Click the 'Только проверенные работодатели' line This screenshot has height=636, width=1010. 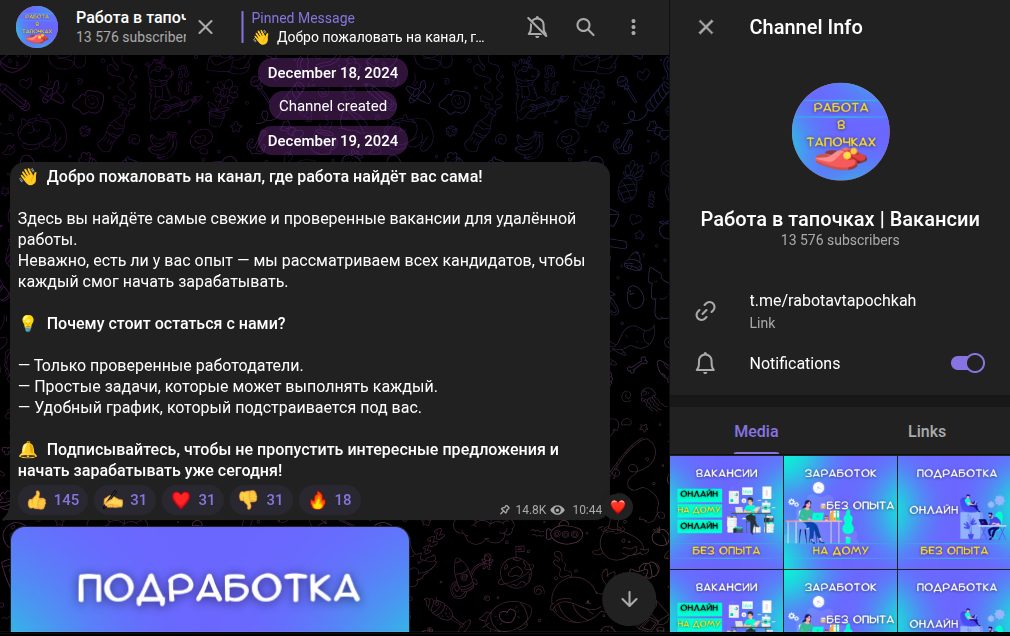(x=160, y=365)
